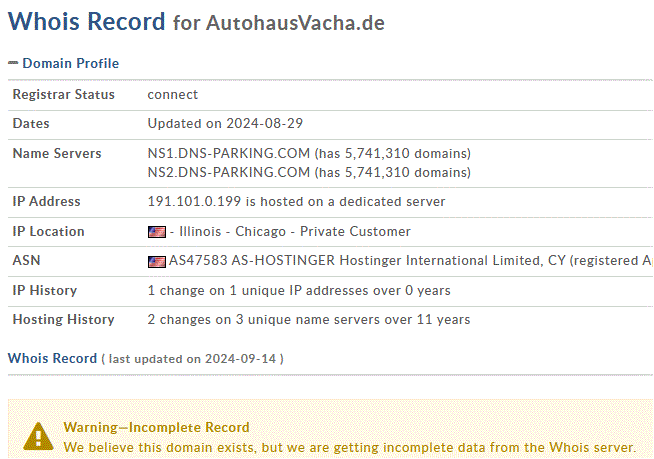Screen dimensions: 654x459
Task: Click US flag icon in ASN row
Action: tap(157, 262)
